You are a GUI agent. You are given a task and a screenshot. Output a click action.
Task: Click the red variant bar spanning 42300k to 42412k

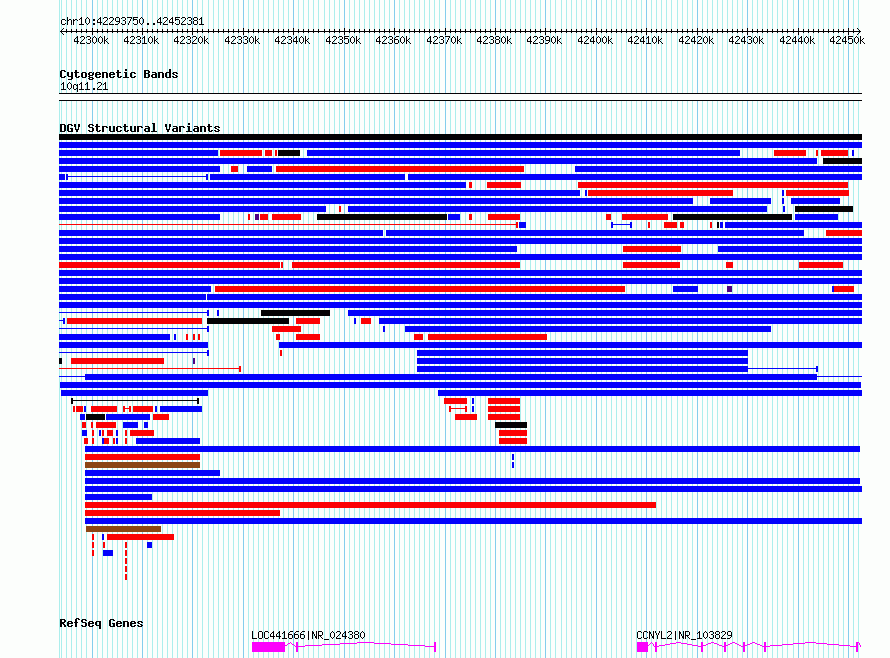(x=371, y=505)
